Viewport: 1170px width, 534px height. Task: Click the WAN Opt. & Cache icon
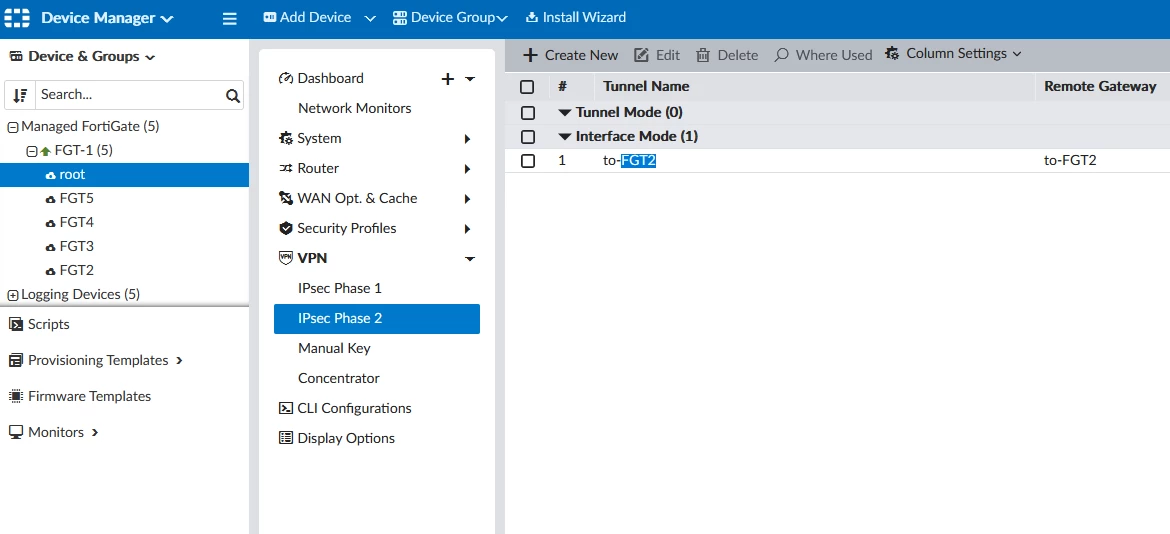point(286,198)
